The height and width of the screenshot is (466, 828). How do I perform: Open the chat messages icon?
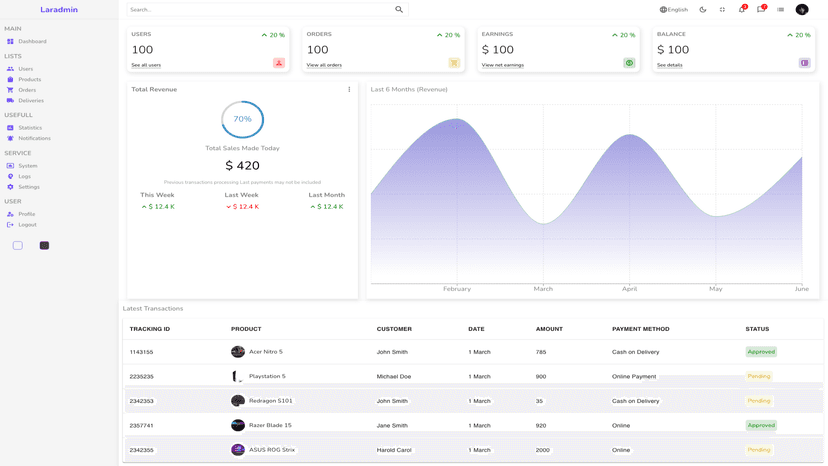[x=761, y=10]
